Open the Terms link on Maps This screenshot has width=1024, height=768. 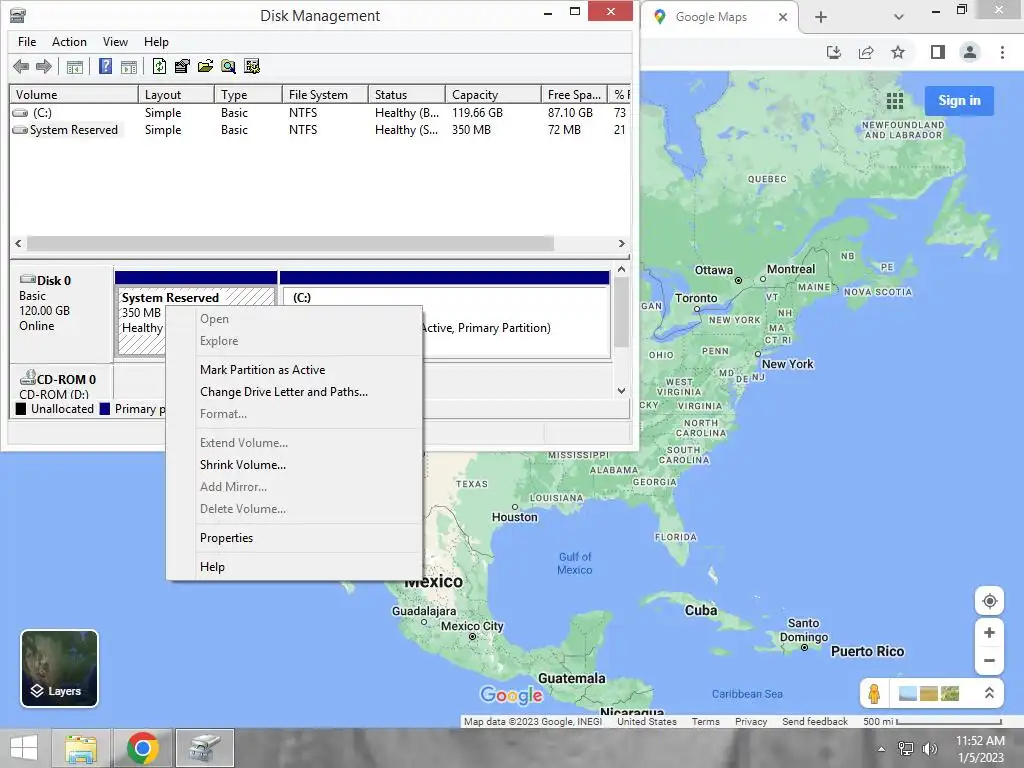(705, 722)
